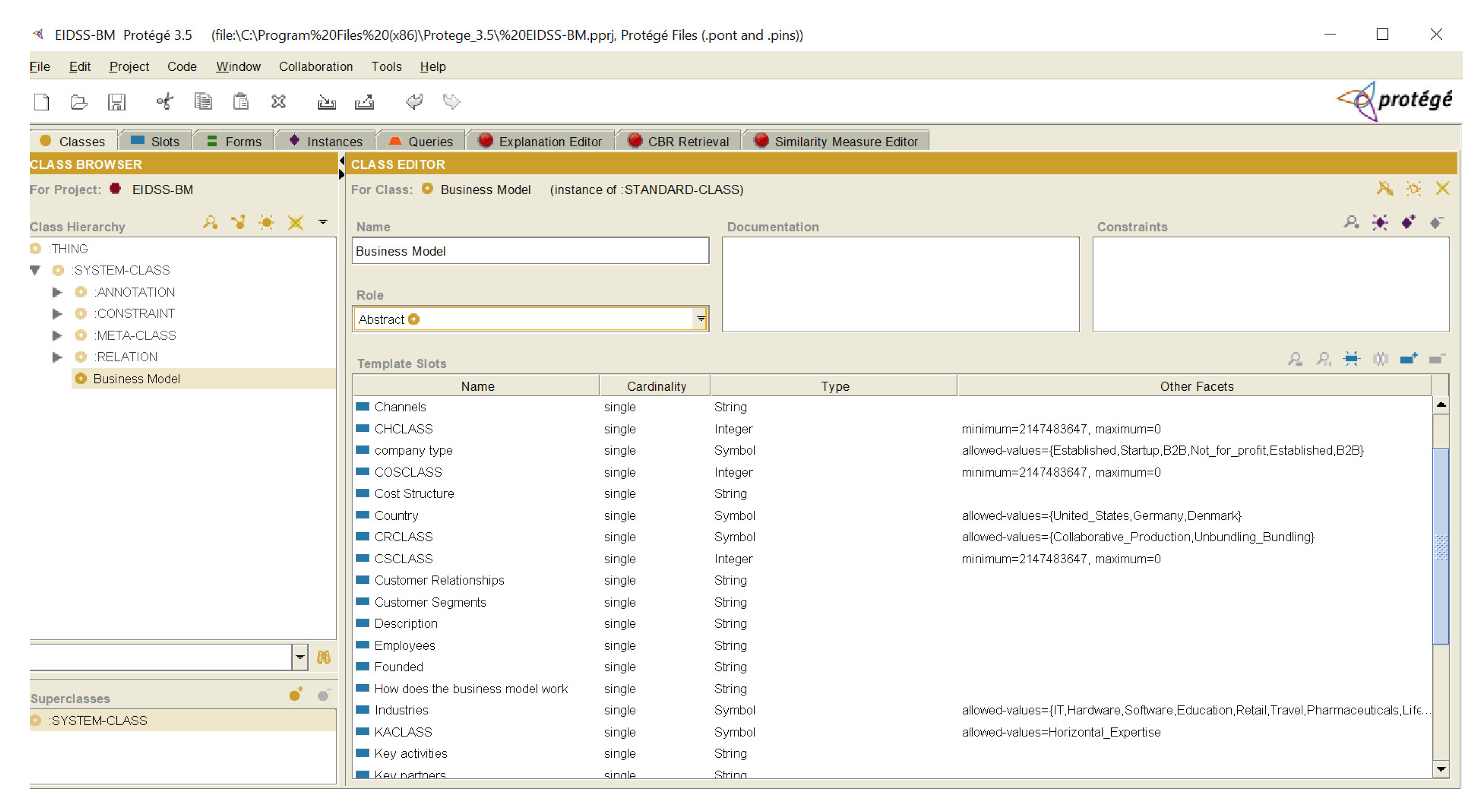Click the Delete class X icon in hierarchy
This screenshot has height=812, width=1482.
pos(295,223)
